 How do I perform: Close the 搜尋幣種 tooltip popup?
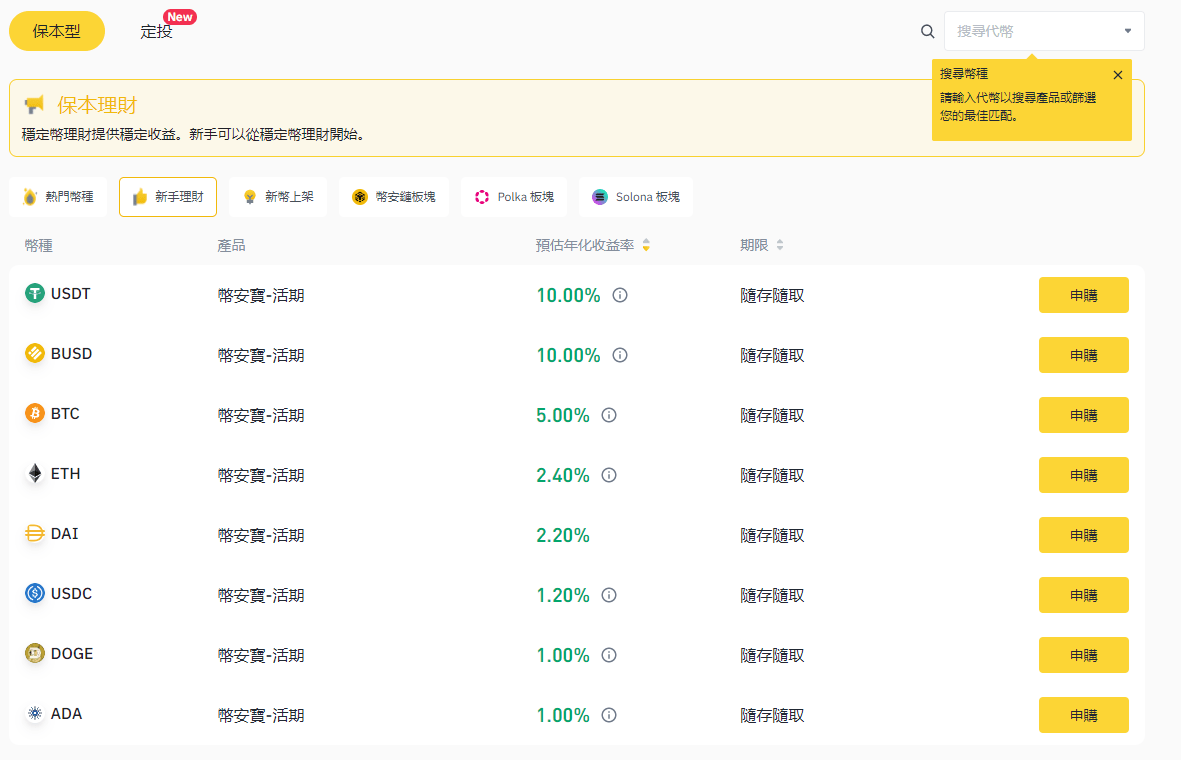(1117, 75)
